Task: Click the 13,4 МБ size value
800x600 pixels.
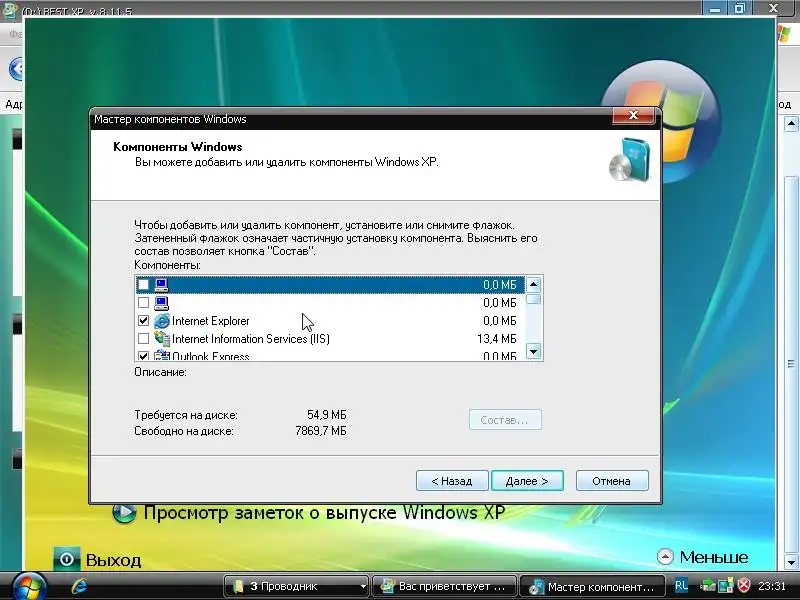Action: pyautogui.click(x=496, y=339)
